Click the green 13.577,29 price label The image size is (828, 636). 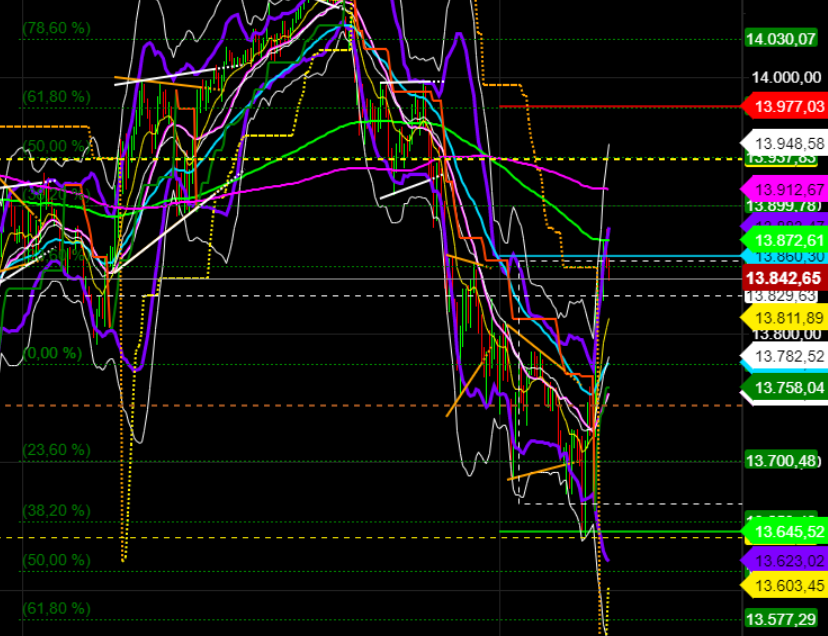pos(781,619)
